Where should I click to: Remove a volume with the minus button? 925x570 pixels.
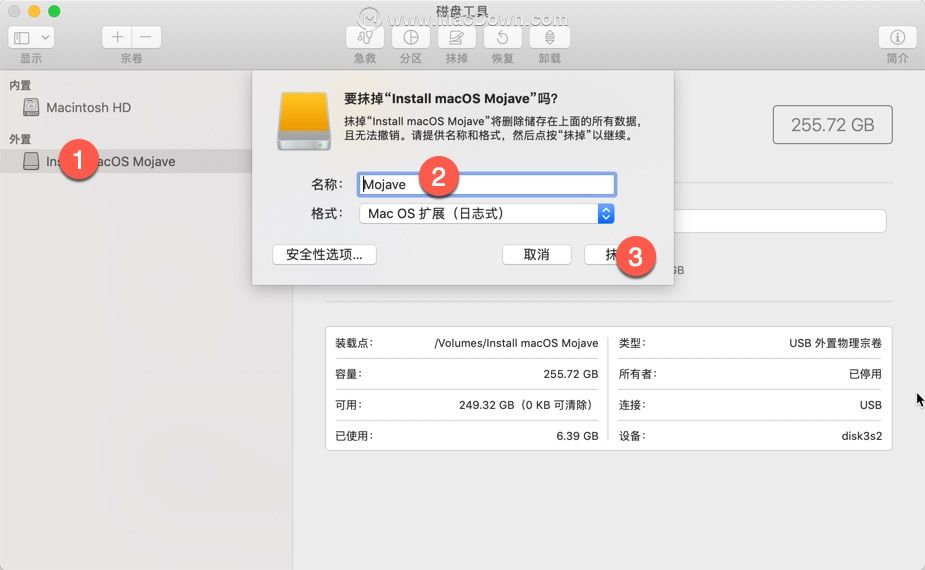coord(146,37)
